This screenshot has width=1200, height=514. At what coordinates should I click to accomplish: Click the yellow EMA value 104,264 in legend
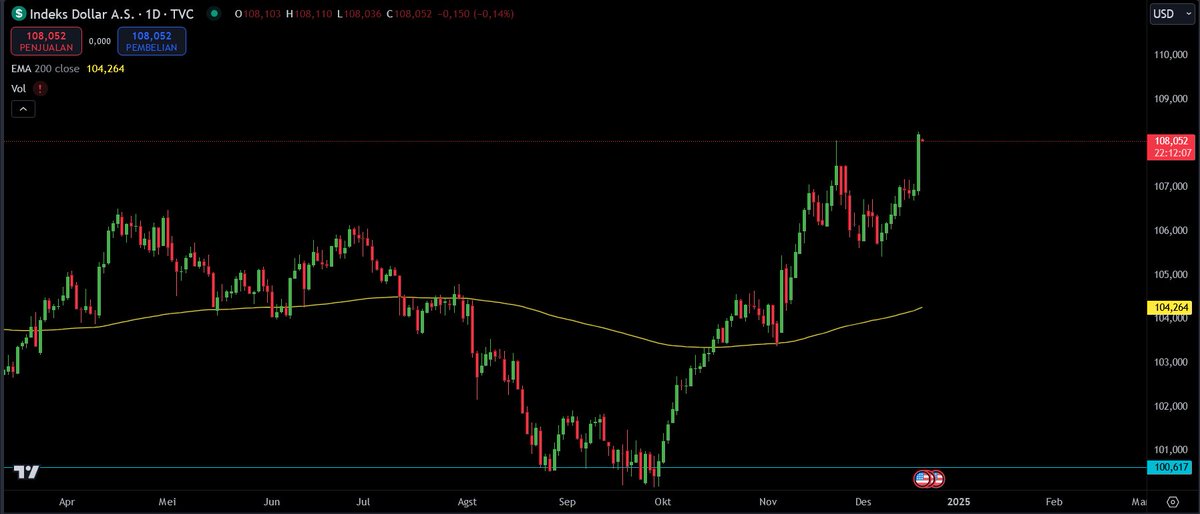pos(105,68)
